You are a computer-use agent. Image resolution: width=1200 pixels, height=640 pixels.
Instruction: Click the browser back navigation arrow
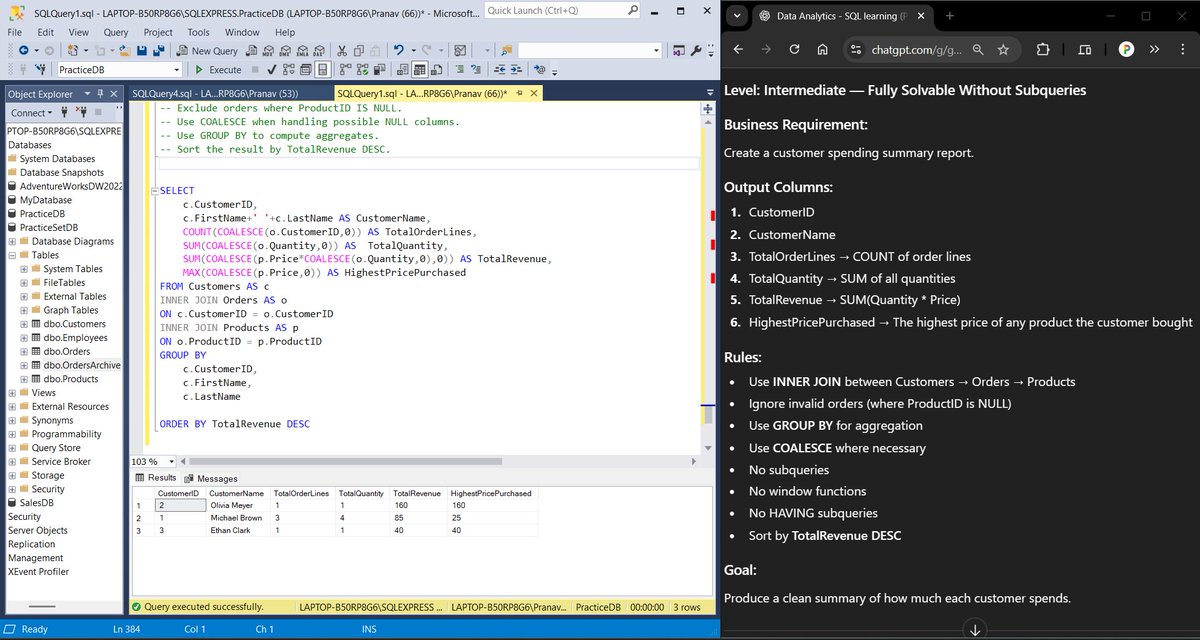pos(736,47)
